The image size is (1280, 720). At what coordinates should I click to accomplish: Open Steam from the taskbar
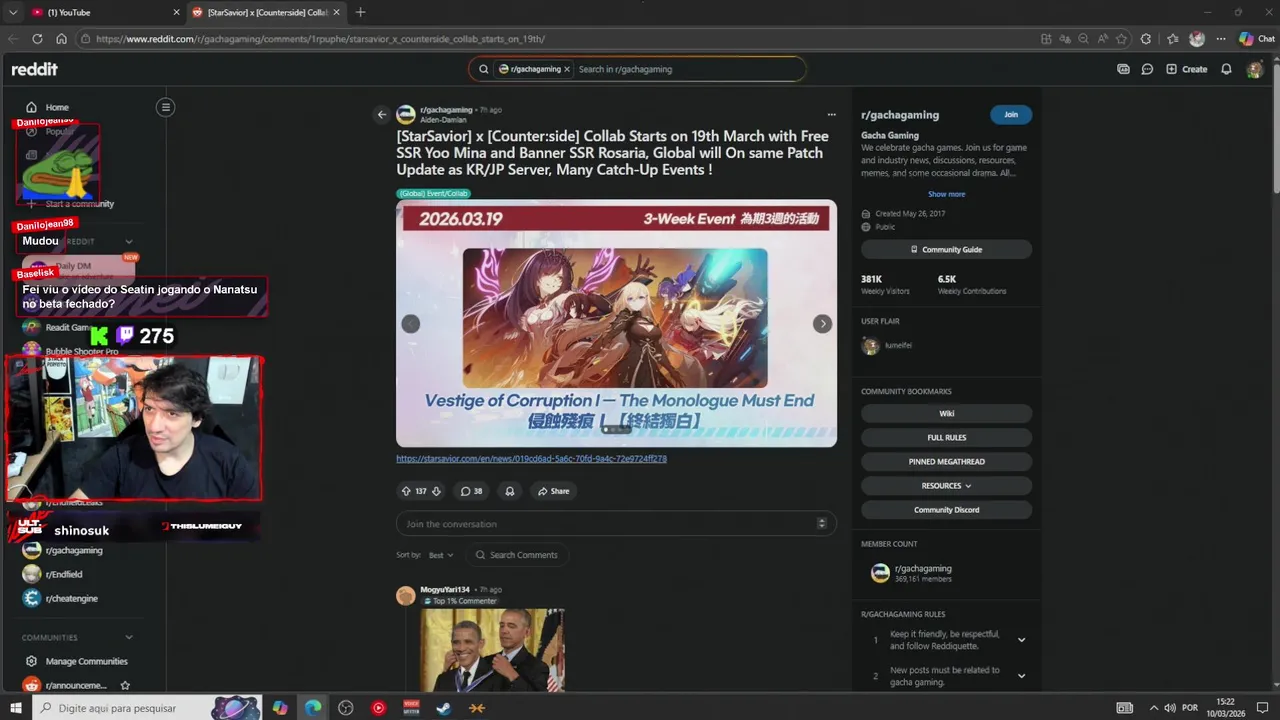point(443,708)
